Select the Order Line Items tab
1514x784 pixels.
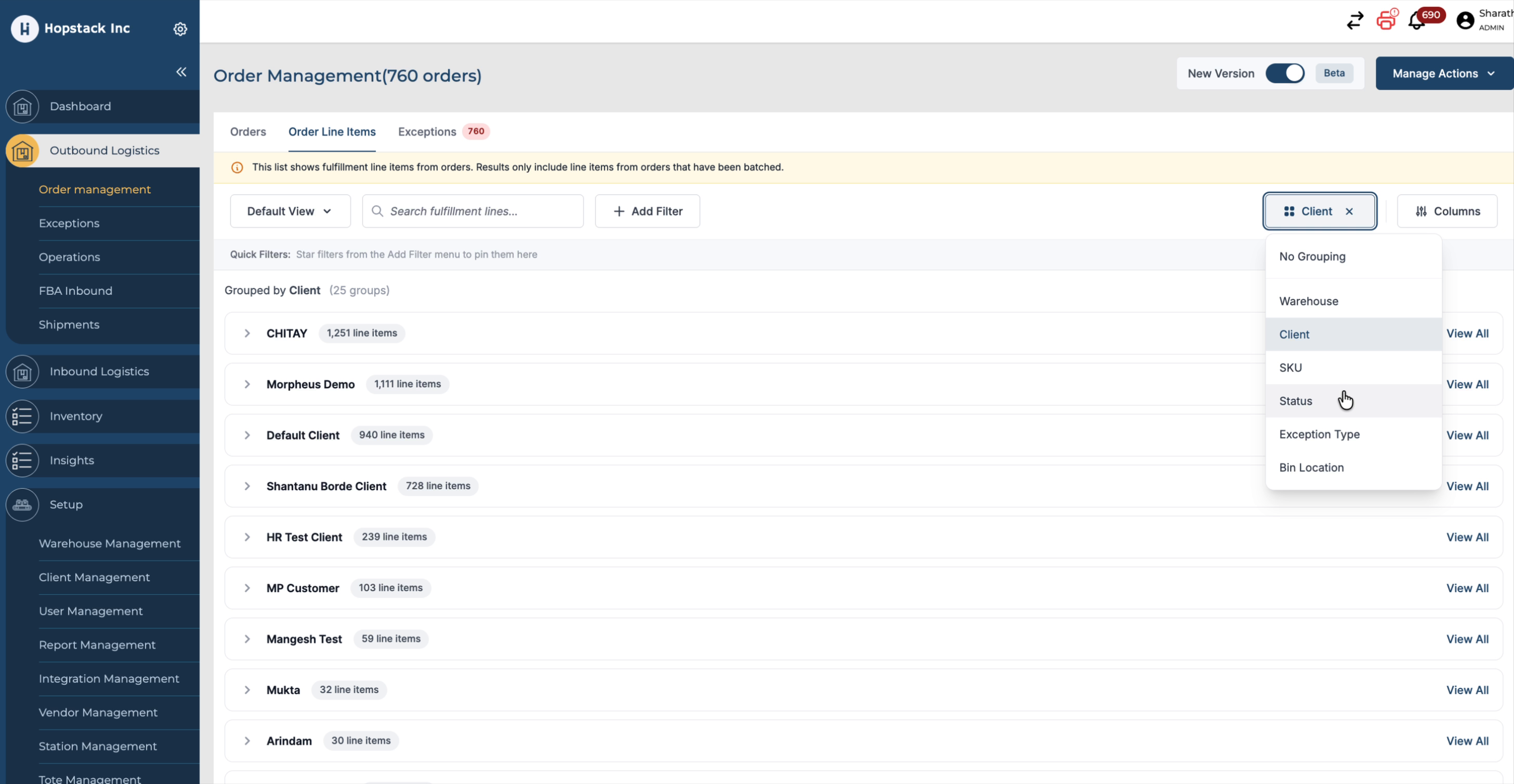click(x=332, y=132)
